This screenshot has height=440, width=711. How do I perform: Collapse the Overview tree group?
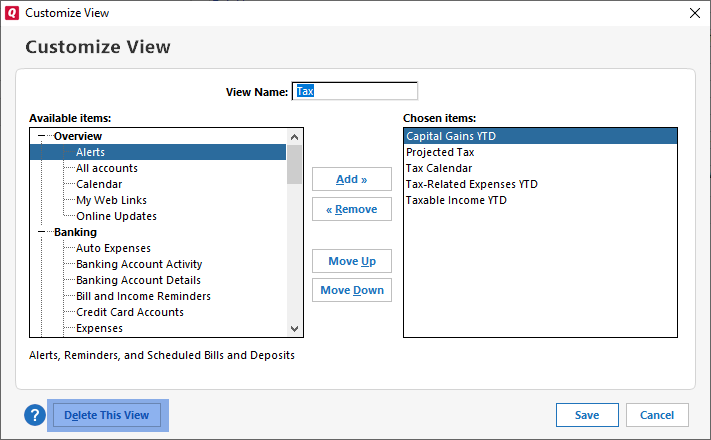(43, 136)
